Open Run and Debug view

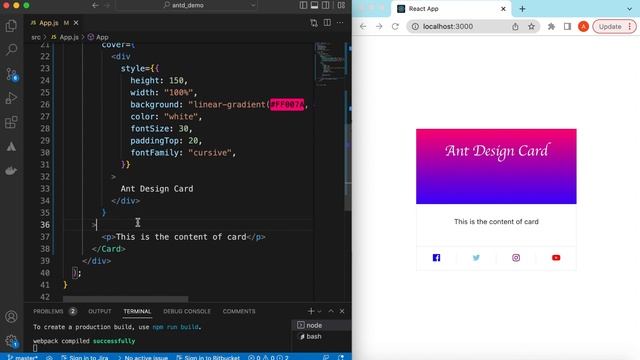point(11,98)
